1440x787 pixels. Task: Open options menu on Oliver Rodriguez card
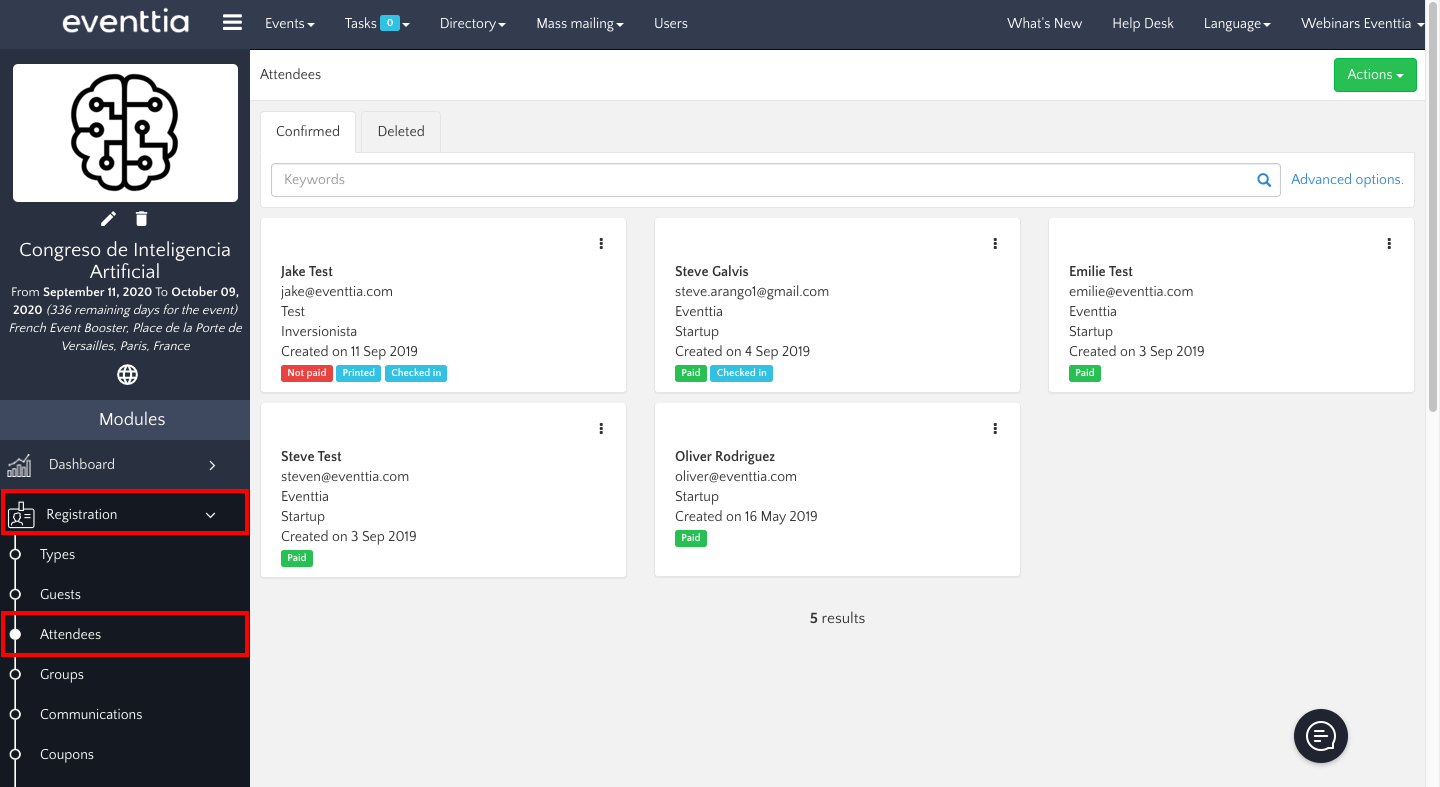click(995, 428)
